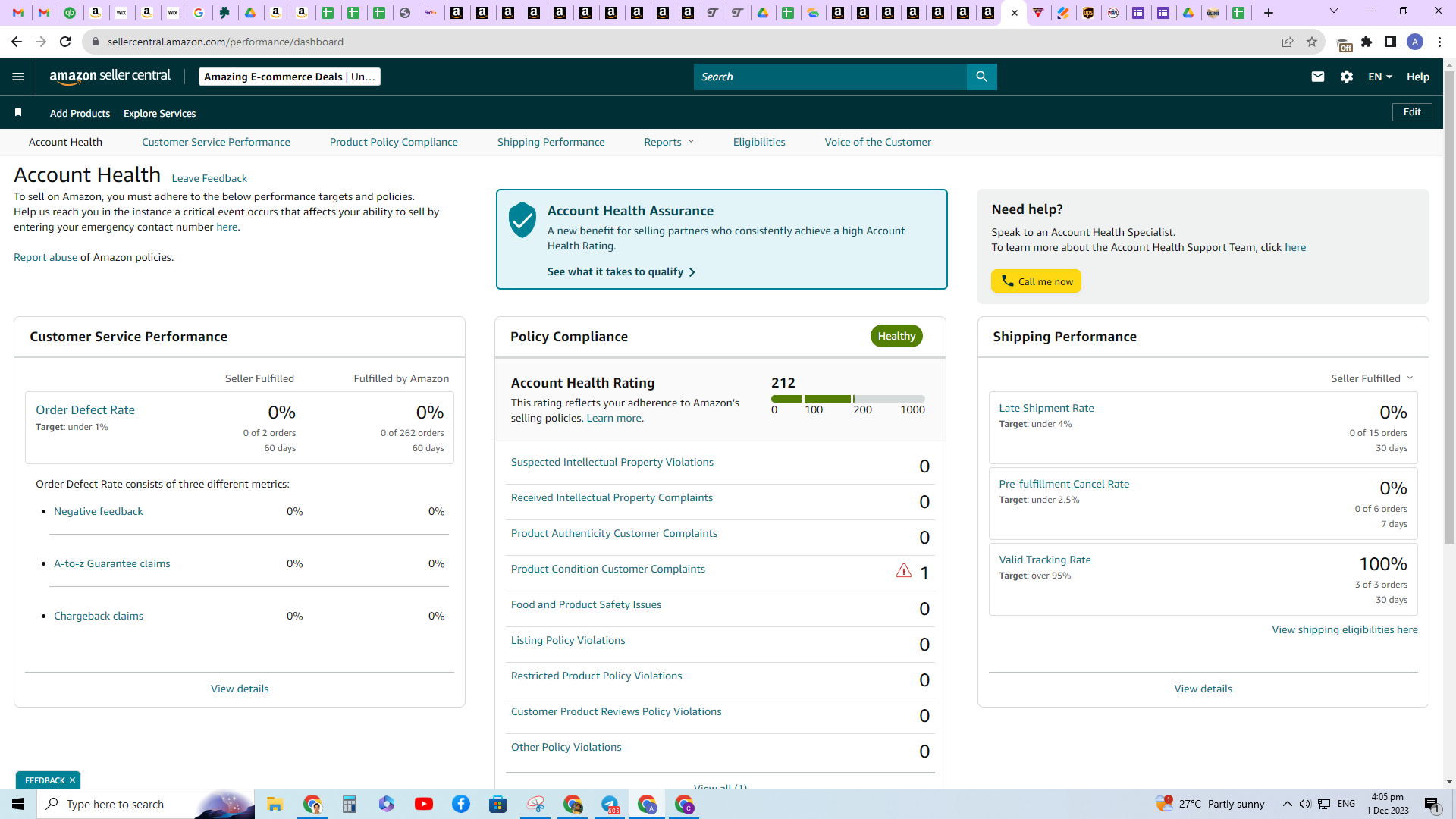The width and height of the screenshot is (1456, 819).
Task: Click the Account Health Assurance shield icon
Action: (522, 220)
